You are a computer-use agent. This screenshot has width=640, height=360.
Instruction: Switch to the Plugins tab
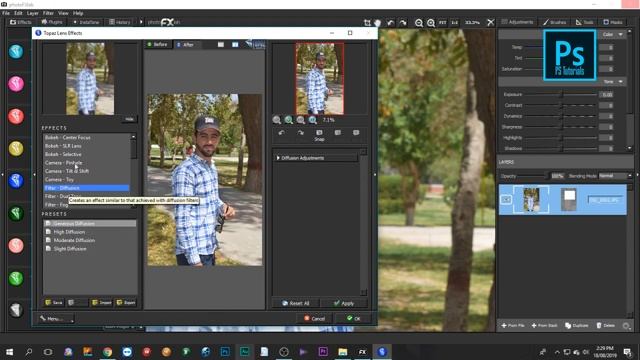click(52, 22)
